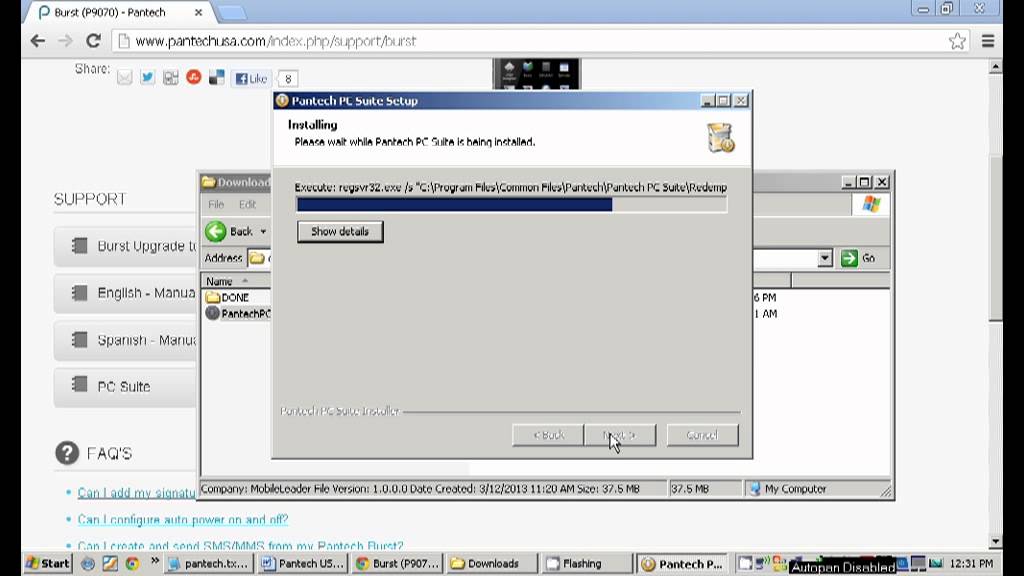The height and width of the screenshot is (576, 1024).
Task: Click the green Go arrow in Downloads window
Action: [849, 257]
